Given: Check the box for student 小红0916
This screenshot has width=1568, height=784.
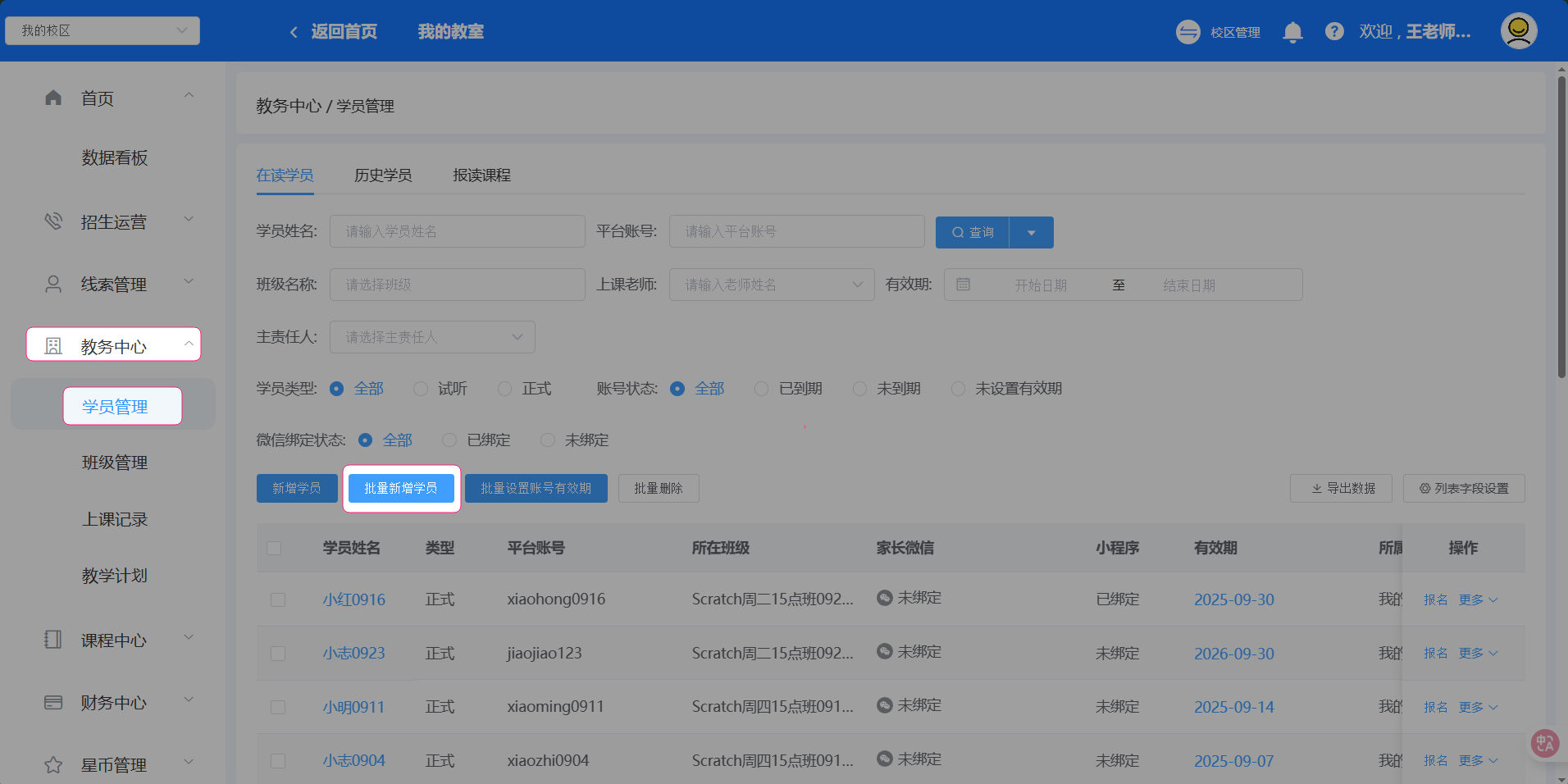Looking at the screenshot, I should pyautogui.click(x=278, y=599).
